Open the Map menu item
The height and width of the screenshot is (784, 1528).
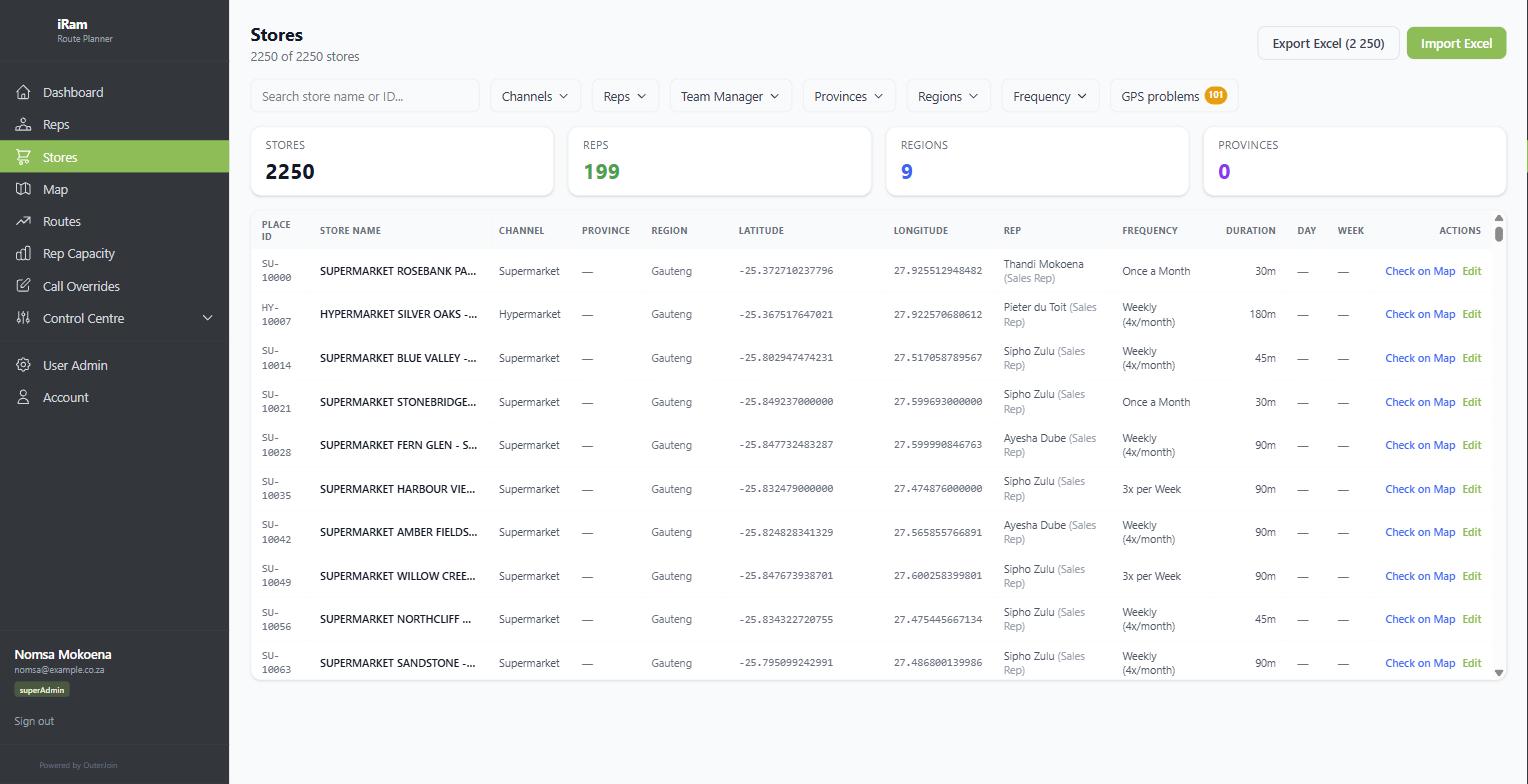tap(114, 189)
